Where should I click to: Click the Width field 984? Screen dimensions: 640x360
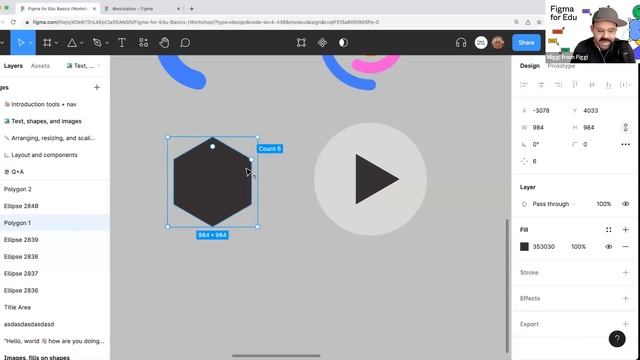click(x=541, y=128)
